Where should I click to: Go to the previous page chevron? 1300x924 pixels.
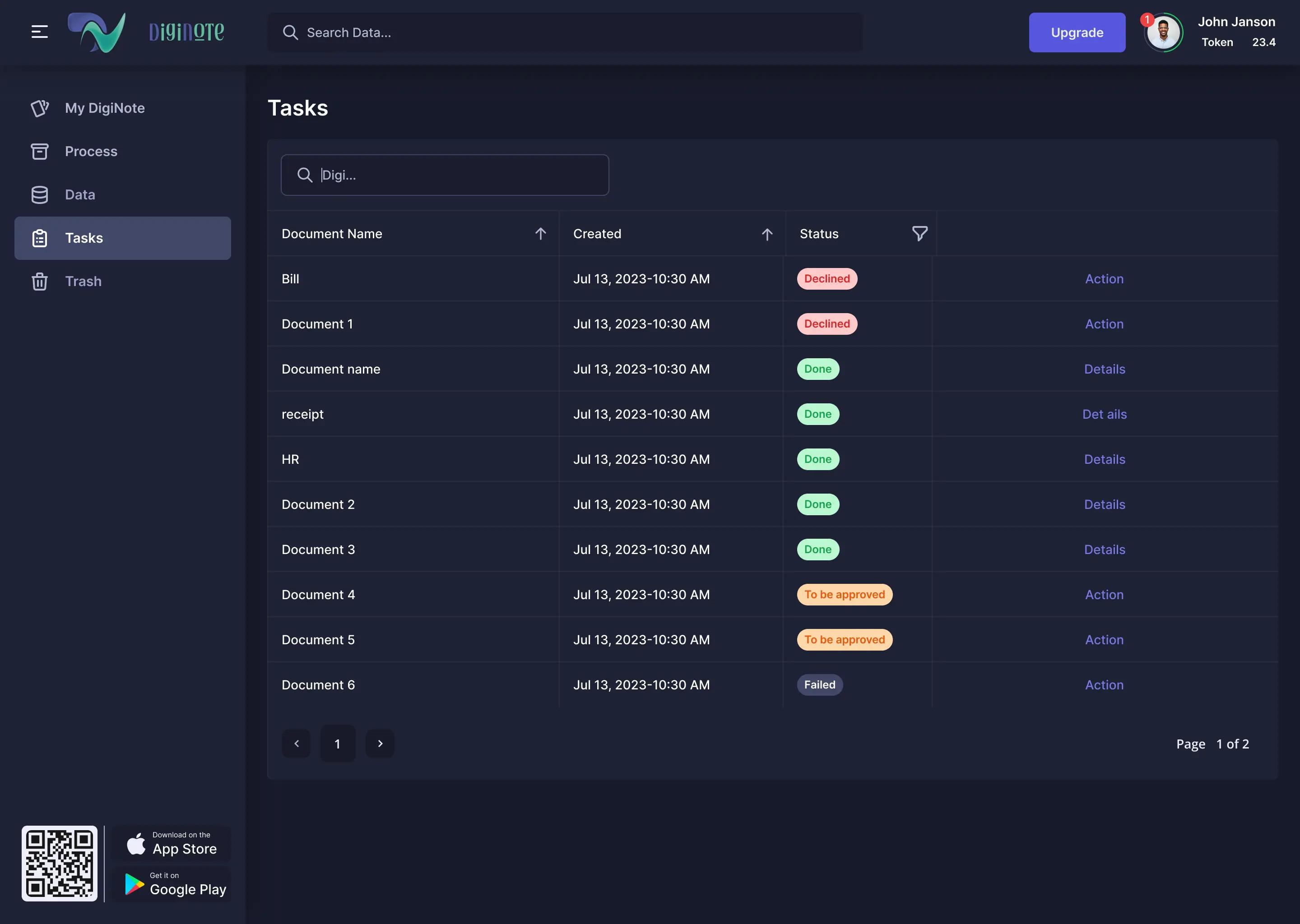[x=296, y=743]
